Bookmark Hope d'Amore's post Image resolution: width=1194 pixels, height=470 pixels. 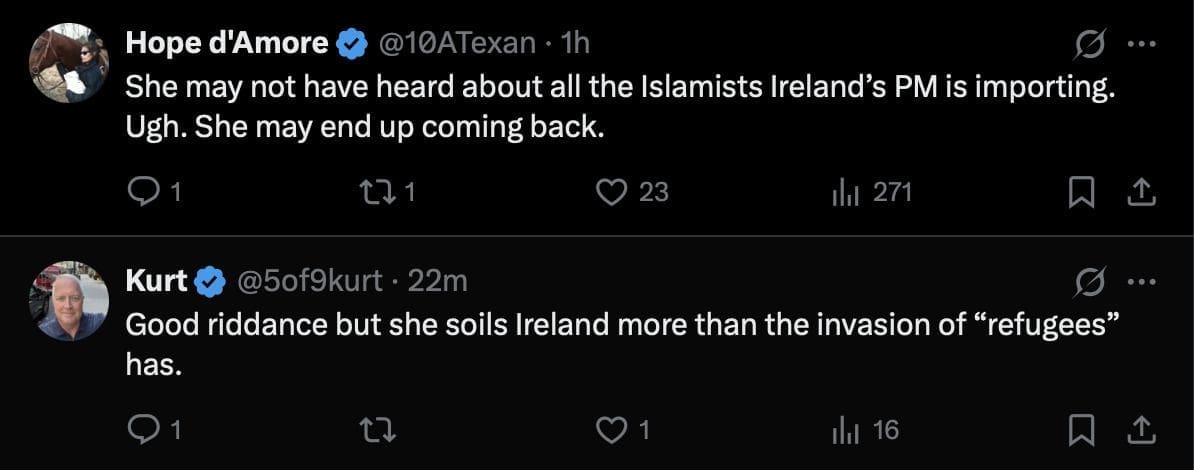(x=1079, y=192)
